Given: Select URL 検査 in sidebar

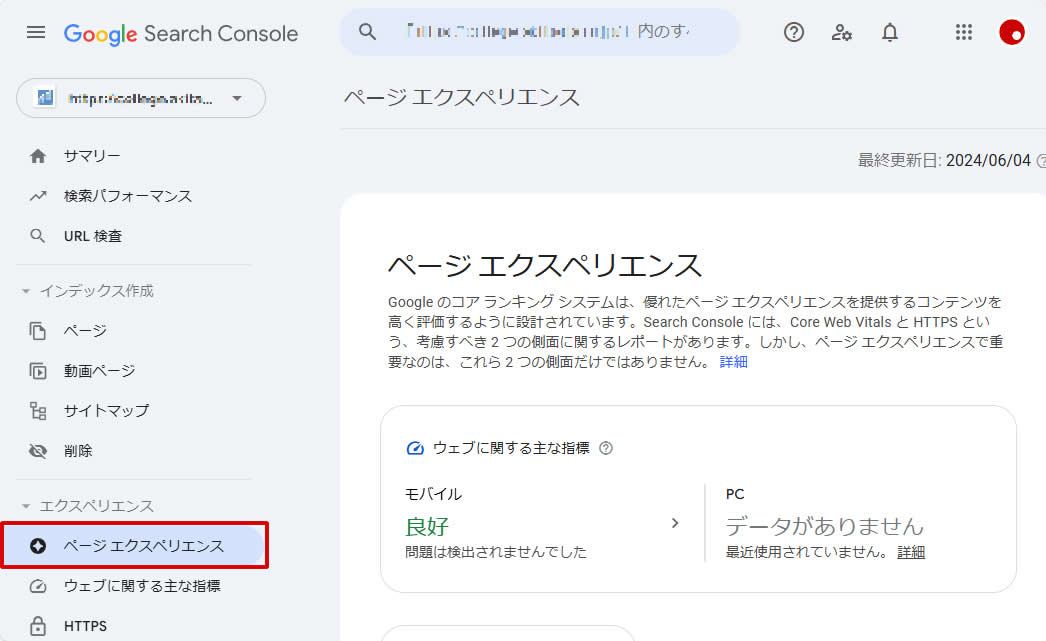Looking at the screenshot, I should coord(93,236).
